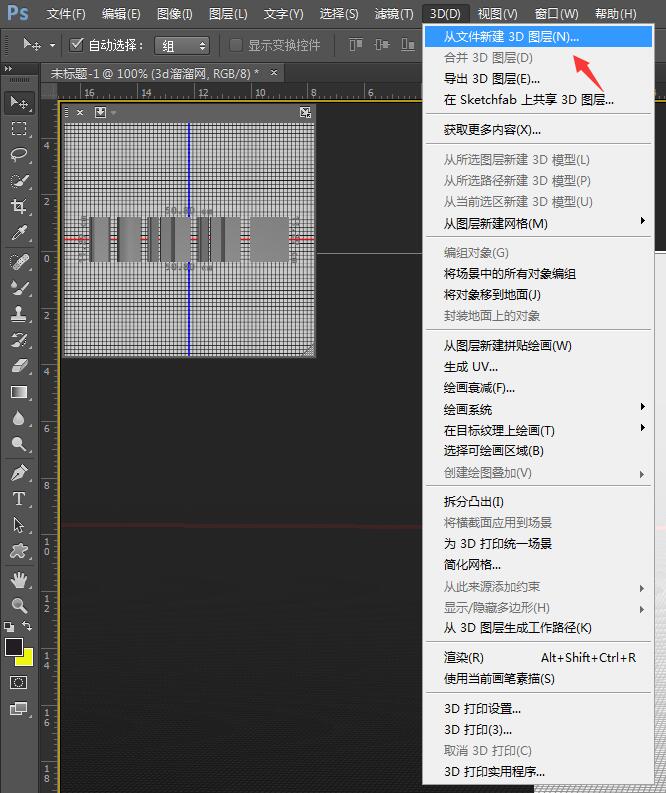Choose 简化网格...

click(538, 564)
